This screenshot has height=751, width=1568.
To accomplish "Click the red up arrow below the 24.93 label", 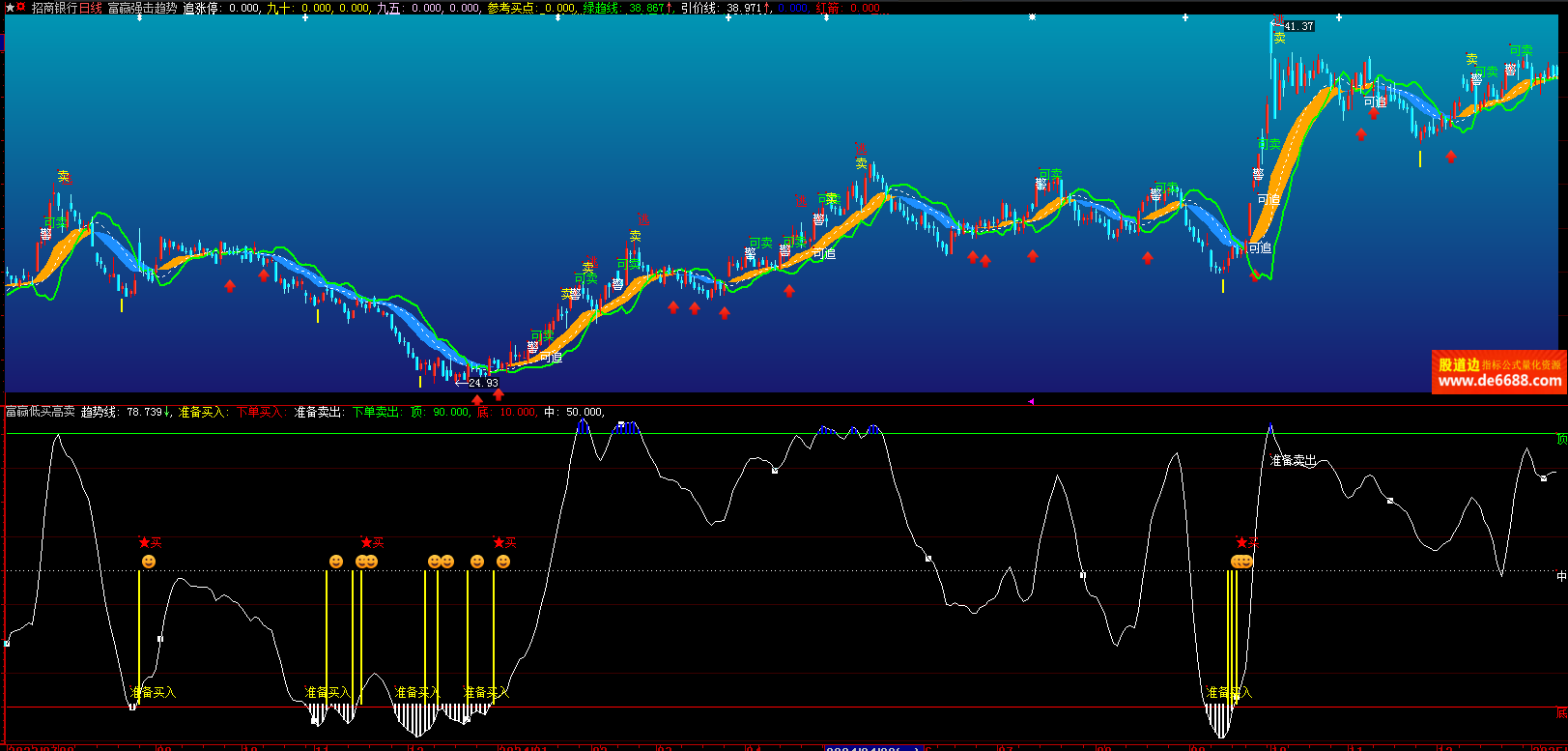I will coord(477,399).
